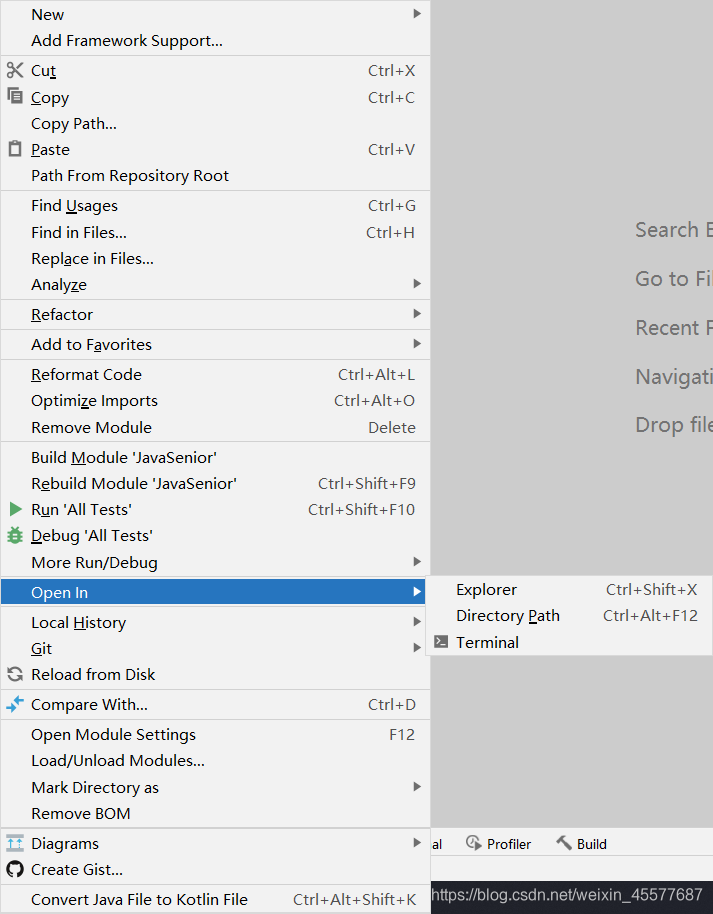Select Explorer in the Open In submenu

[486, 589]
